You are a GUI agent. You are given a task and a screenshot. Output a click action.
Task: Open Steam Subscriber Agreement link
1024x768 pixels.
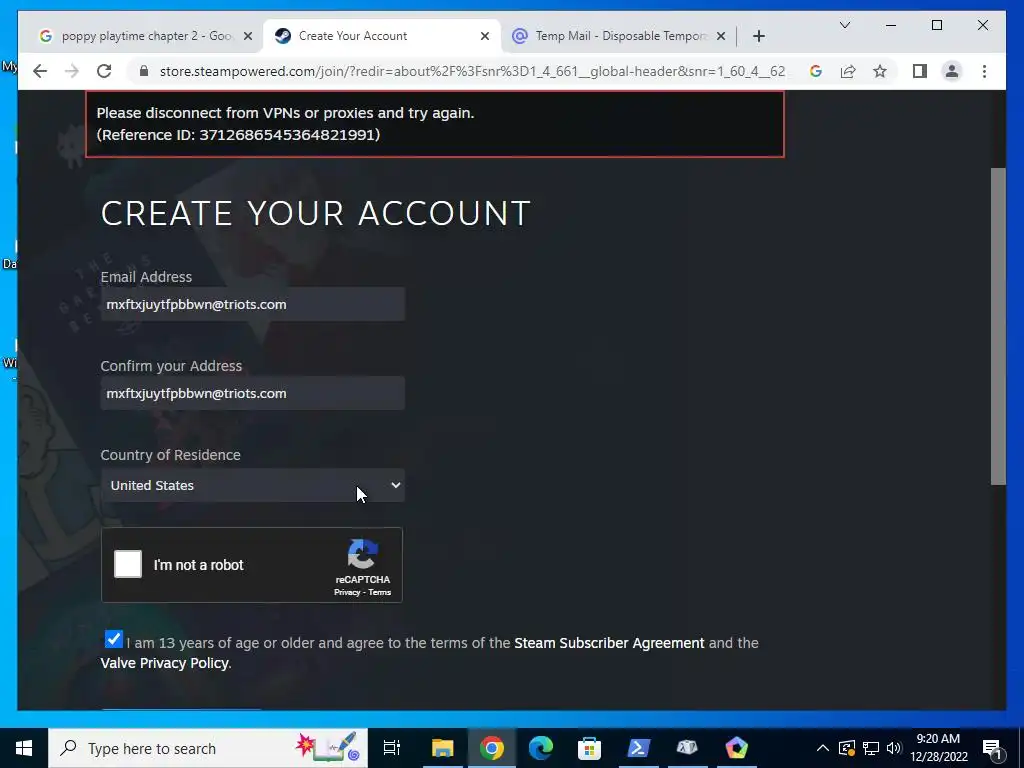coord(609,643)
